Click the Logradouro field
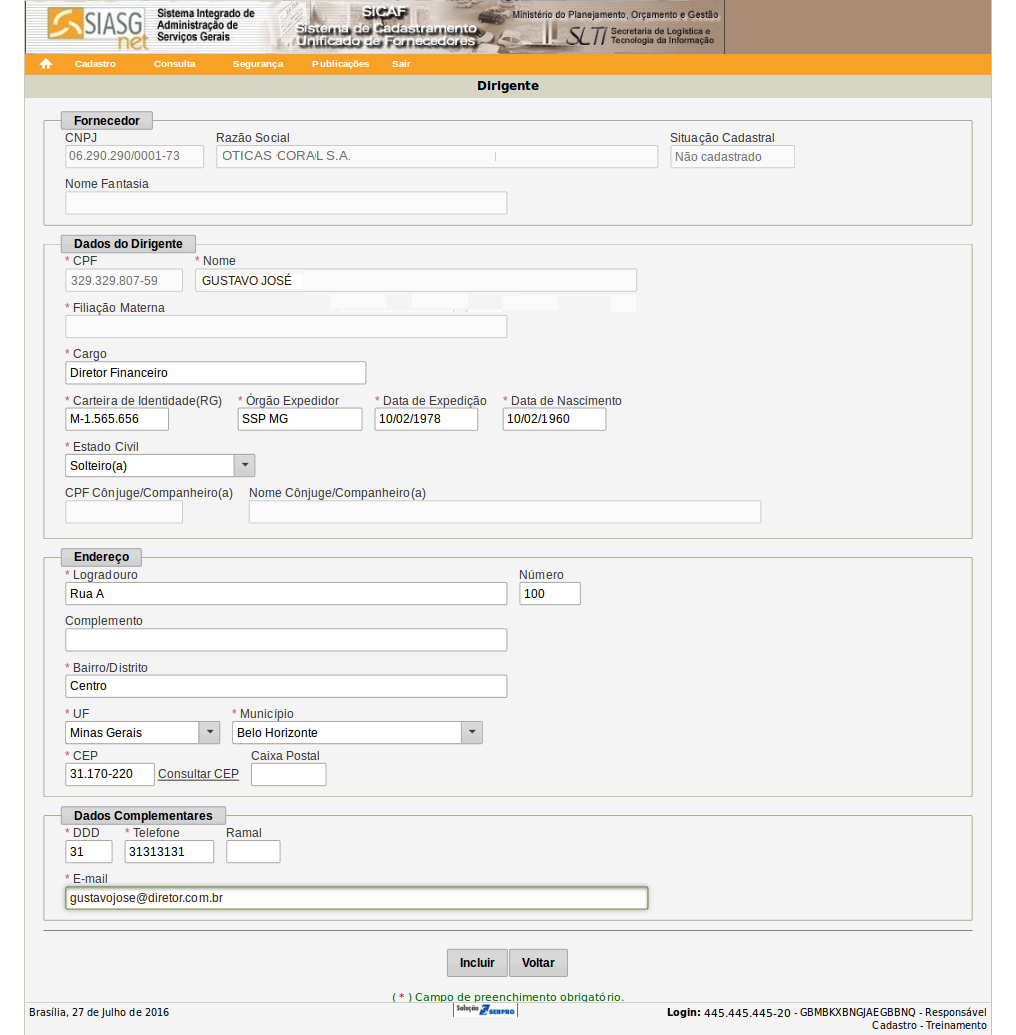The image size is (1016, 1035). coord(286,593)
